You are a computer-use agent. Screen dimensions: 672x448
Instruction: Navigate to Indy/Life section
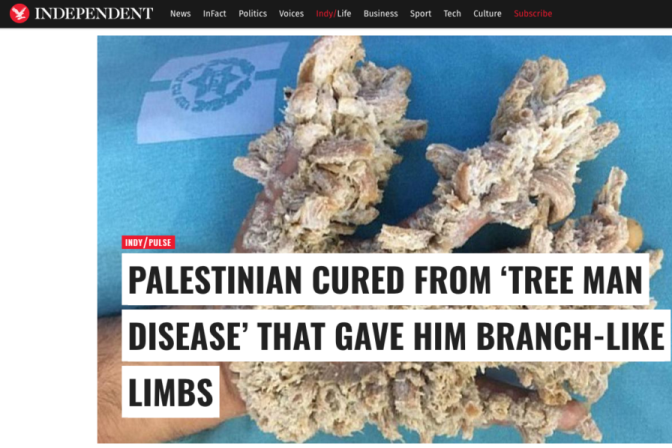333,14
